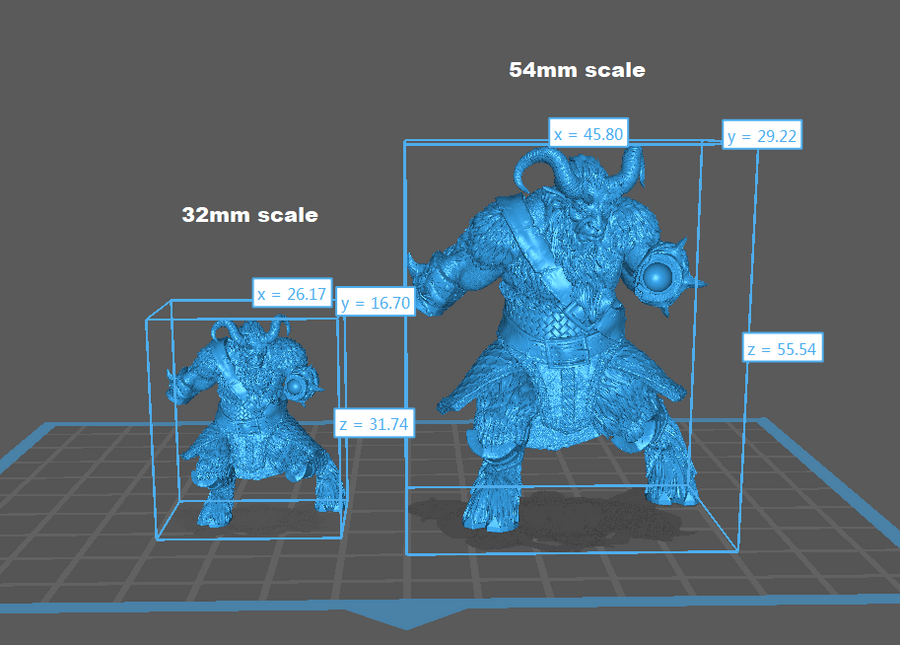Click the x = 26.17 dimension label
The width and height of the screenshot is (900, 645).
(x=291, y=294)
